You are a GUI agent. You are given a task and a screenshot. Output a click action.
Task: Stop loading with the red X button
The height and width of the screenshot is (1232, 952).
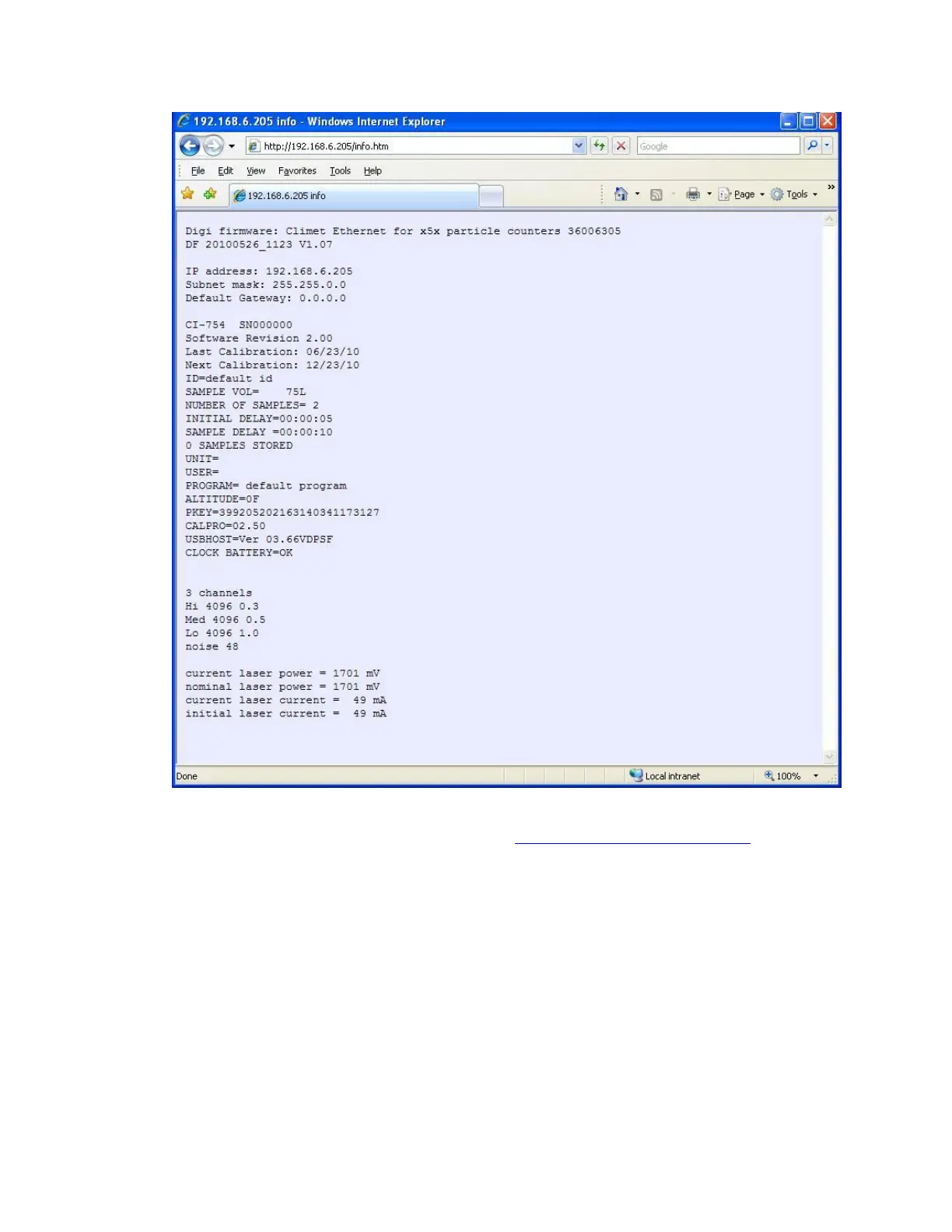pos(621,145)
